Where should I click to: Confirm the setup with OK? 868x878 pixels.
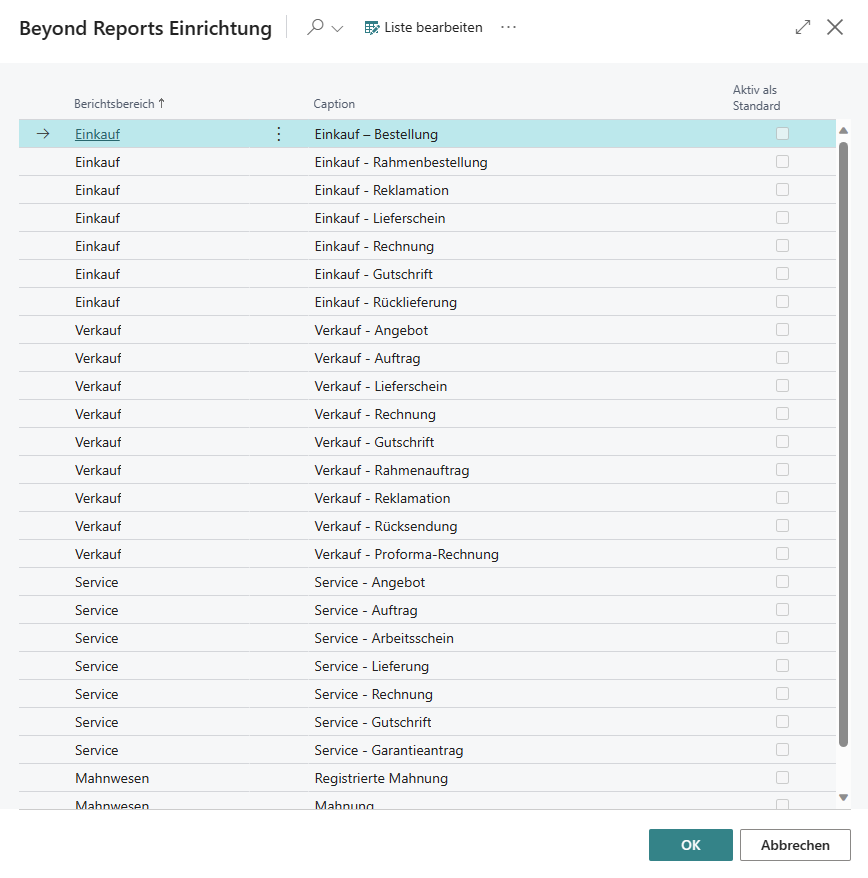click(x=690, y=844)
